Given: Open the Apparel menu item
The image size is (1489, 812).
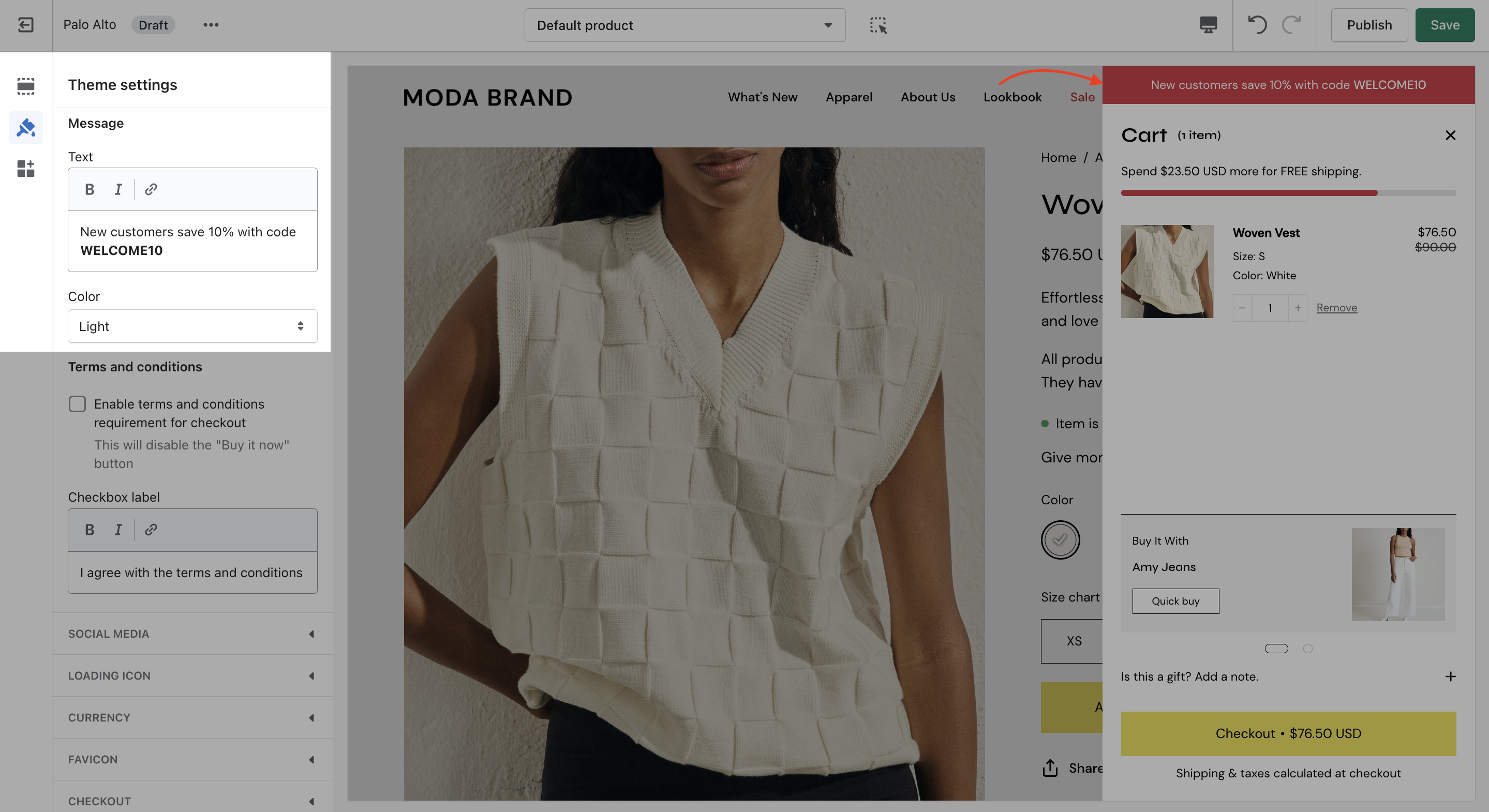Looking at the screenshot, I should click(848, 97).
